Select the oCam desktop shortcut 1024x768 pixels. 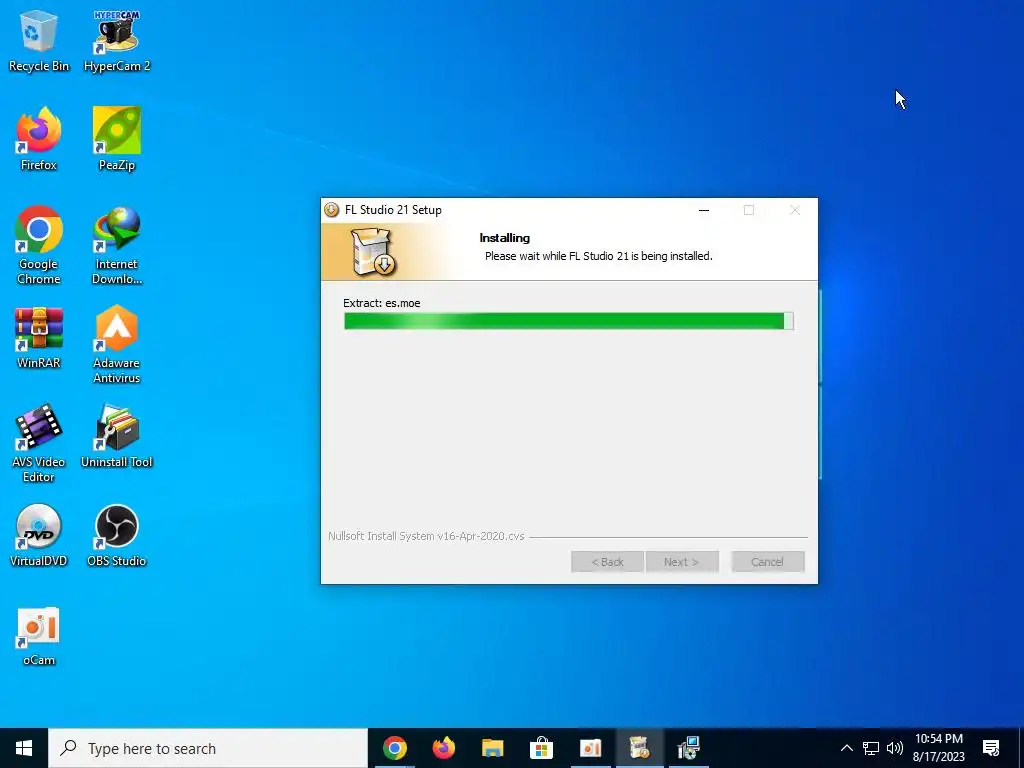coord(39,636)
